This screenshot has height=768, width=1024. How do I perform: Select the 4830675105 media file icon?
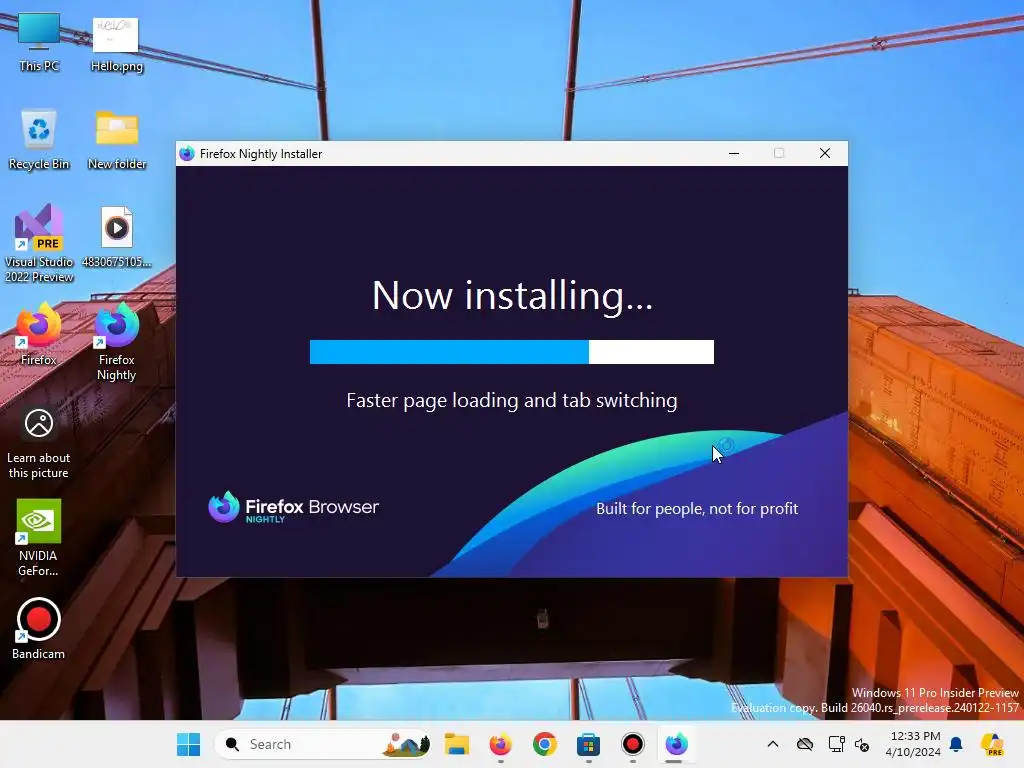pyautogui.click(x=117, y=236)
